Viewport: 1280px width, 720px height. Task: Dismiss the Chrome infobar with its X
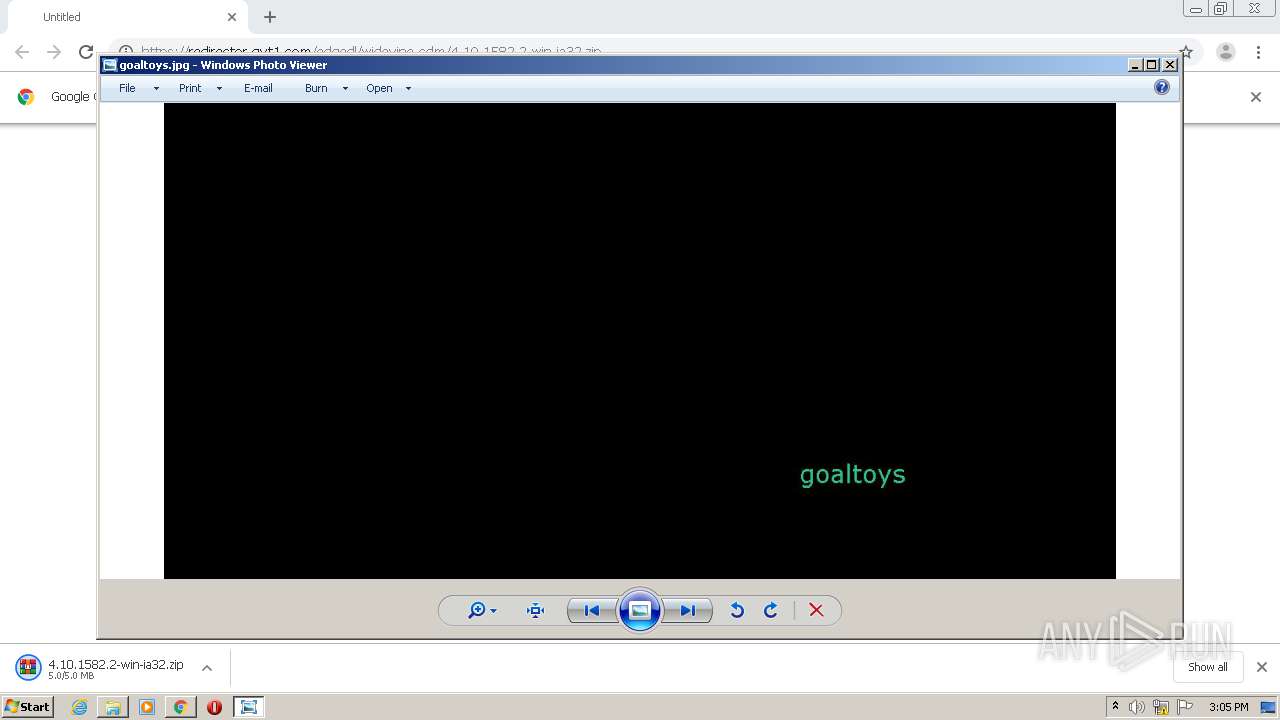pos(1256,97)
